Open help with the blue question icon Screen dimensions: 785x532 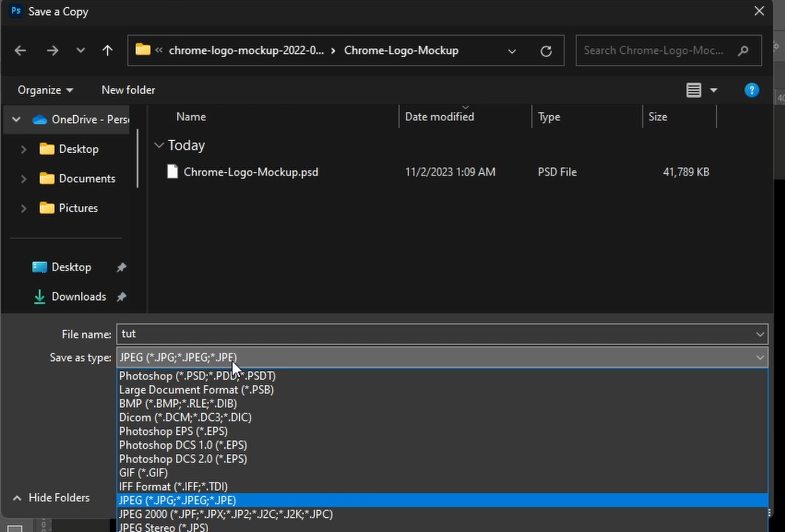tap(751, 90)
